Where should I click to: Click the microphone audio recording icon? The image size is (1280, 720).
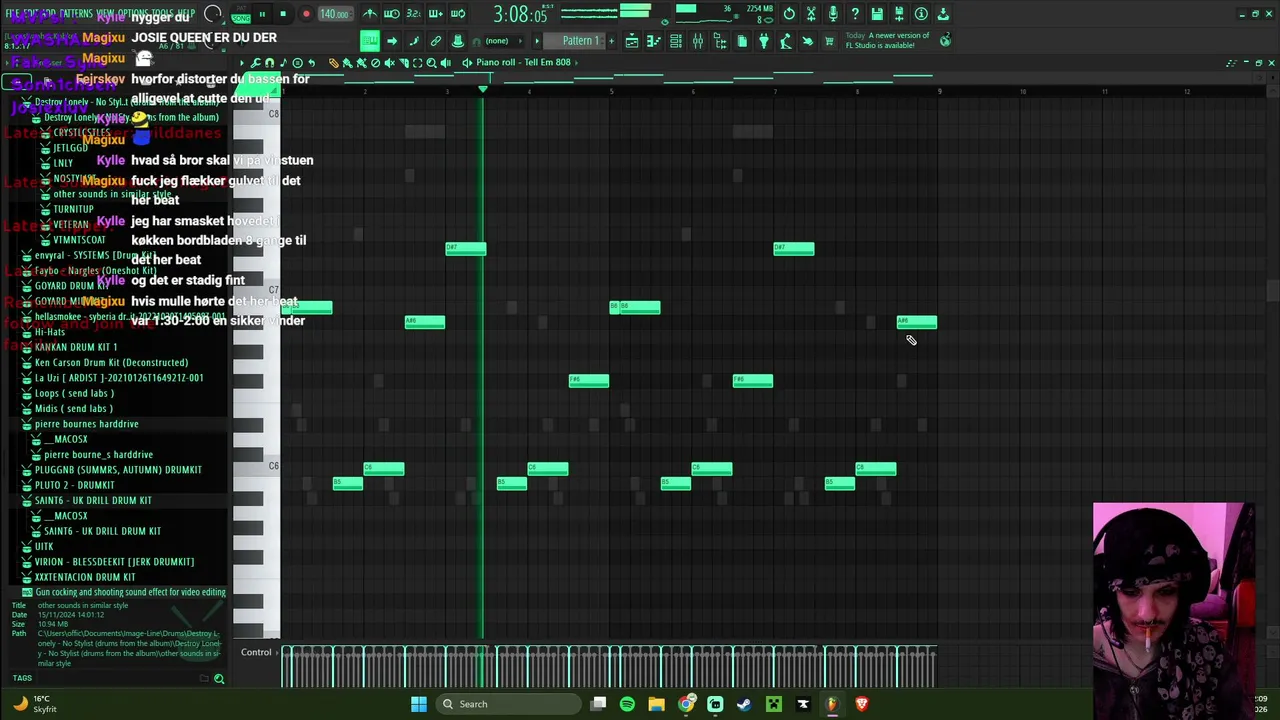[x=833, y=14]
